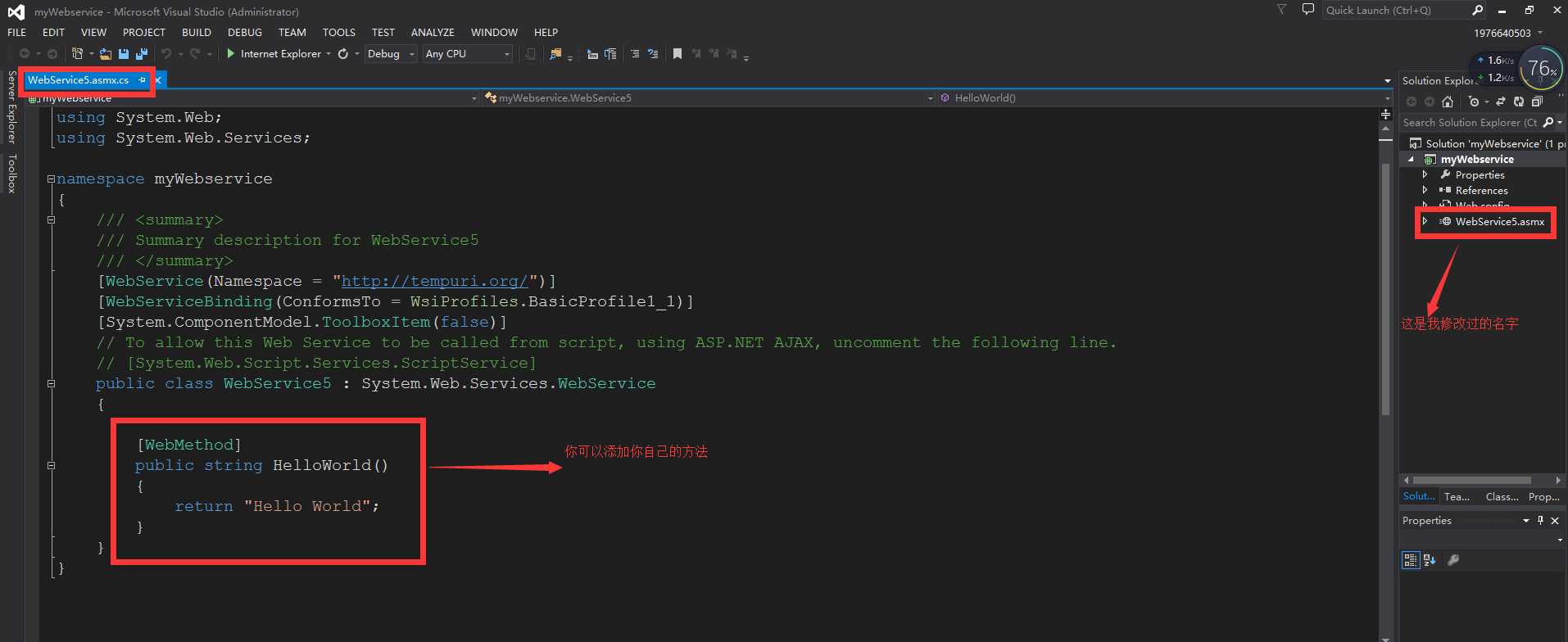1568x642 pixels.
Task: Collapse the HelloWorld method outline block
Action: pos(51,465)
